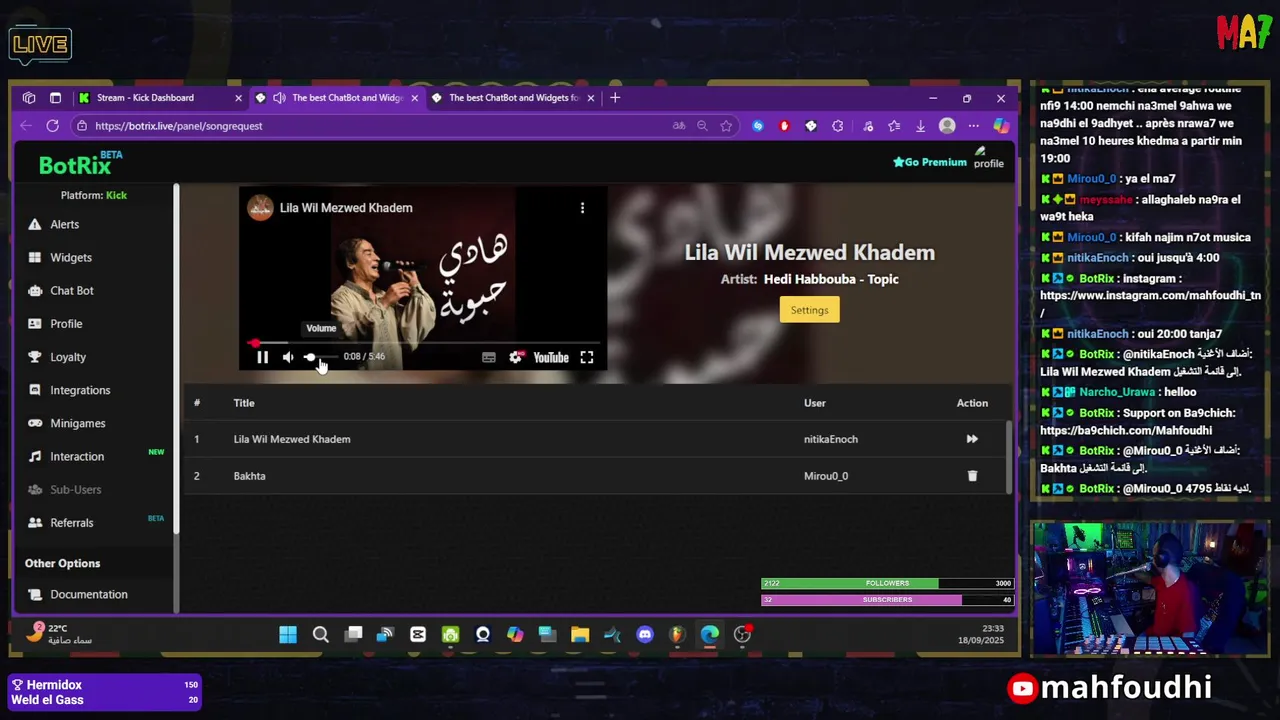
Task: Open browser downloads
Action: click(920, 126)
